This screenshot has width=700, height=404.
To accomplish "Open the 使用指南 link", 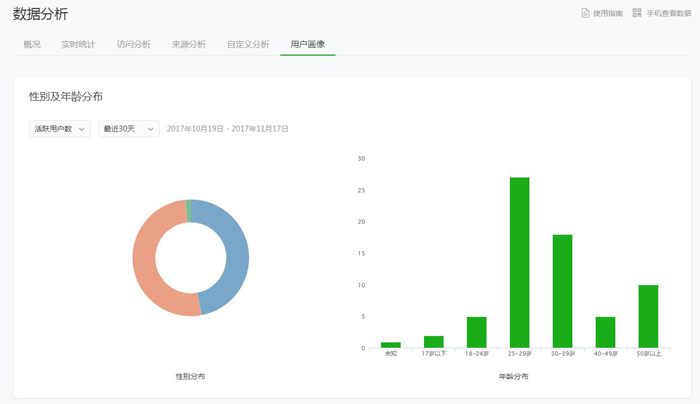I will pos(608,13).
